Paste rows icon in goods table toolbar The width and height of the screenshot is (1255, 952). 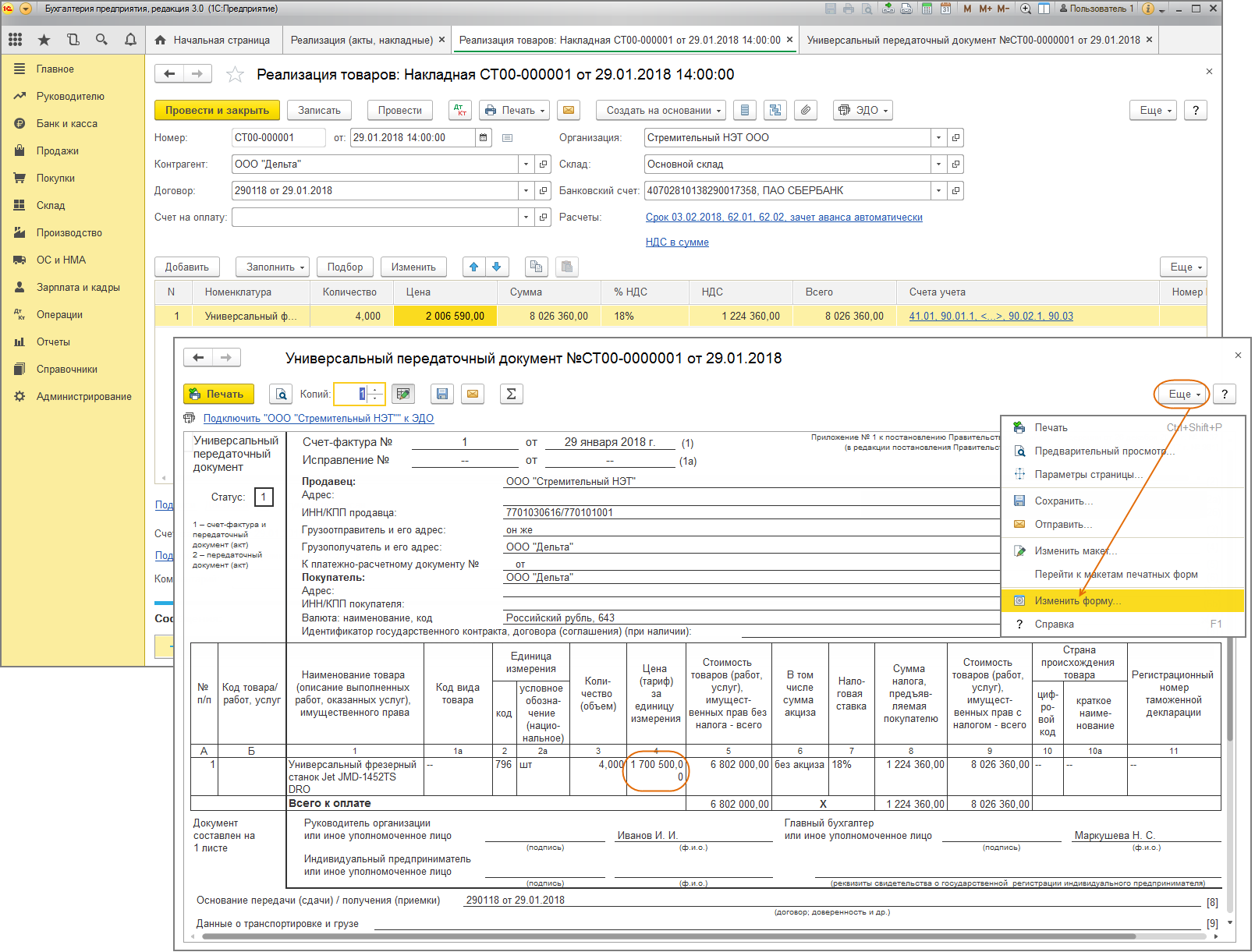pyautogui.click(x=567, y=267)
